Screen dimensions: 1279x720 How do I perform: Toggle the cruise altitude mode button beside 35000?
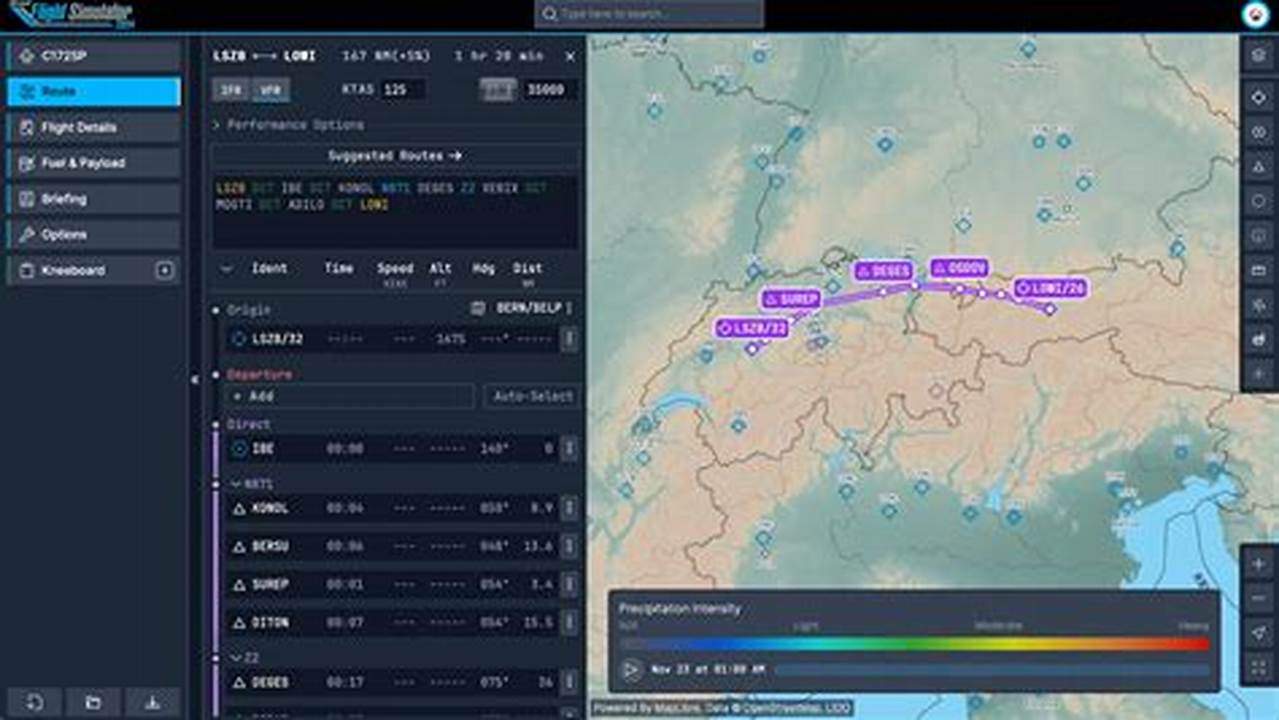point(496,89)
